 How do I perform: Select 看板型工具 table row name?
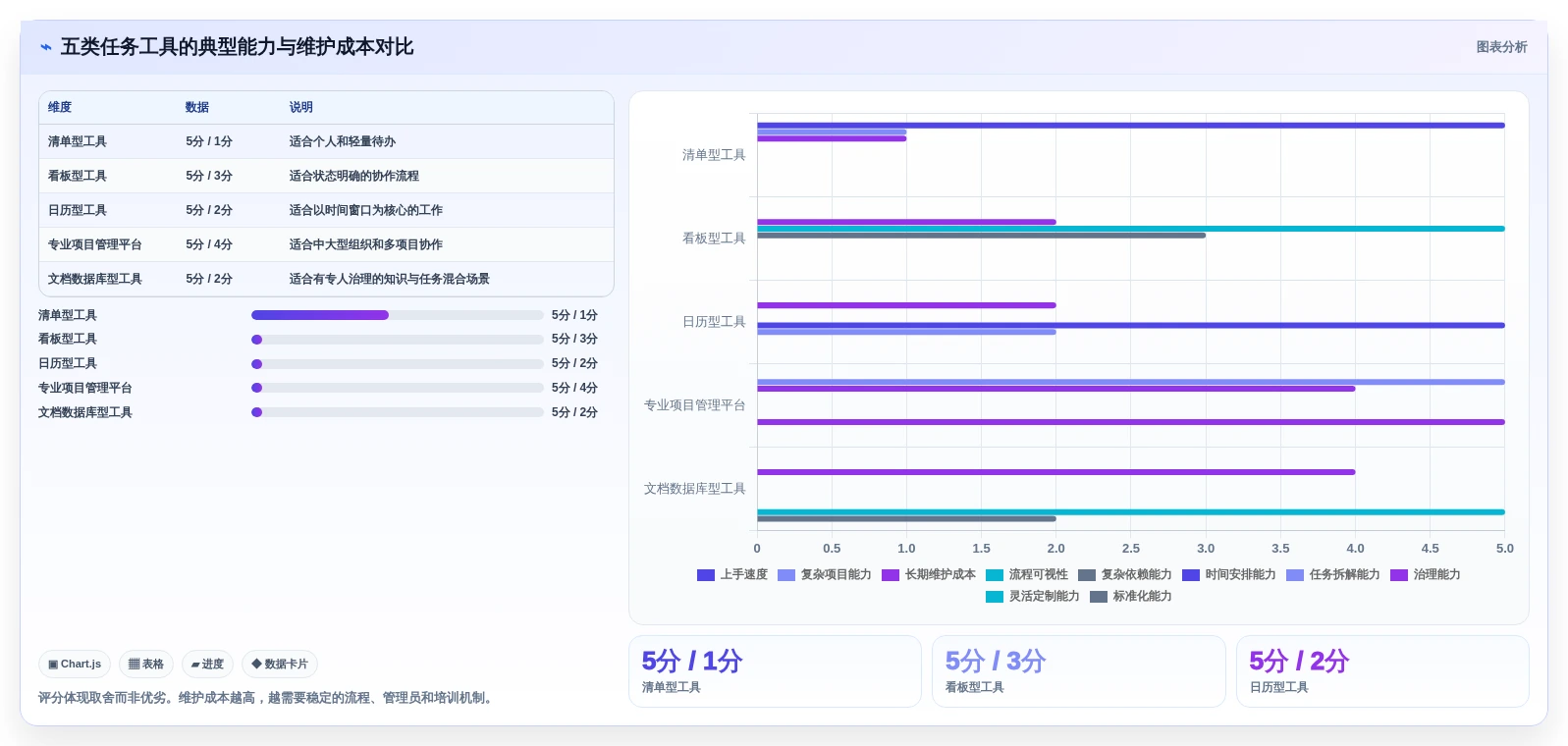(x=77, y=176)
